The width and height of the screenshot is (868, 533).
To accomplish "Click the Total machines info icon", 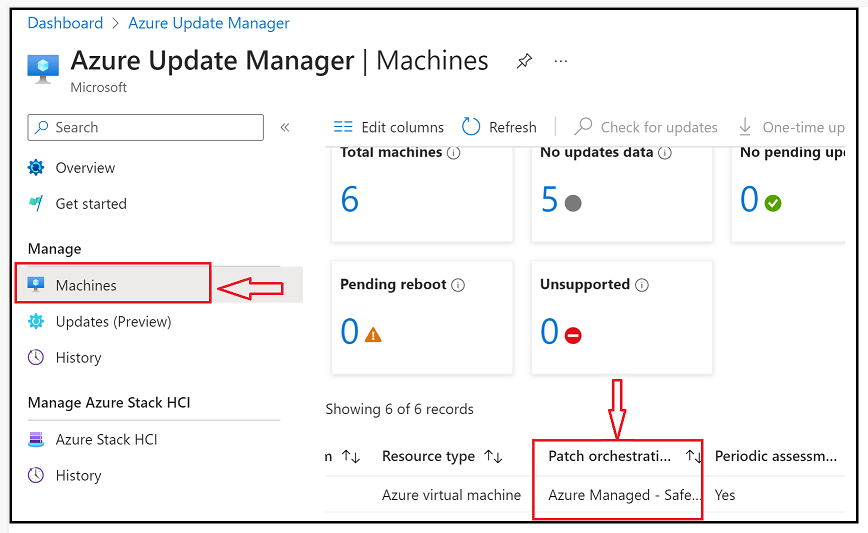I will (x=453, y=152).
